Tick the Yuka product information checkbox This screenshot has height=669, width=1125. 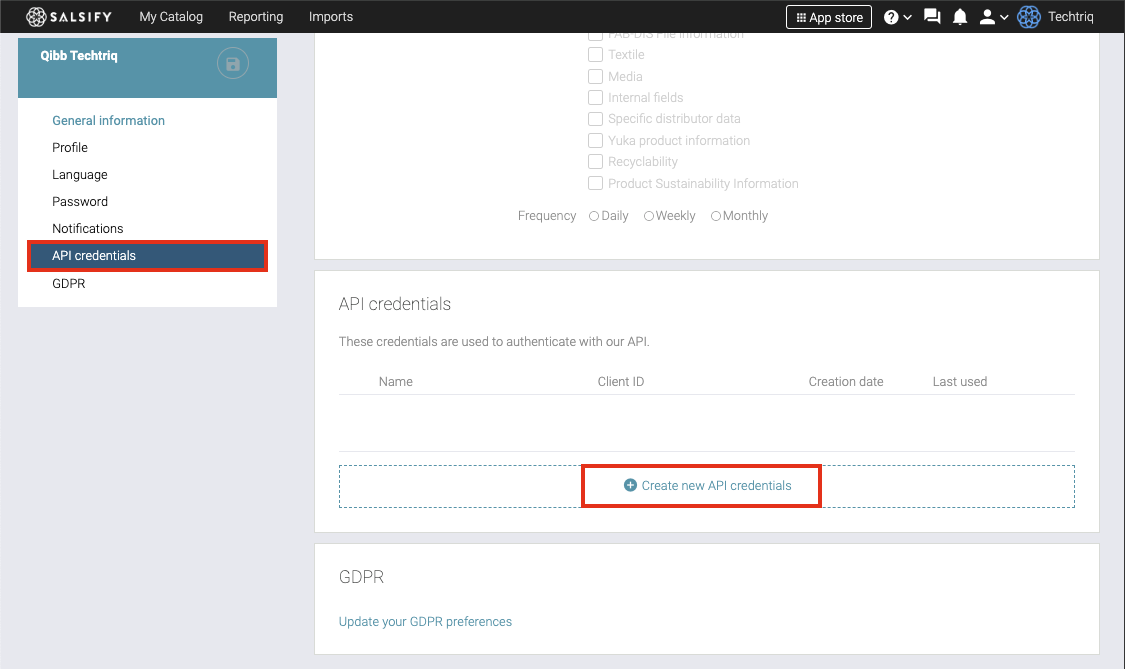pyautogui.click(x=595, y=141)
